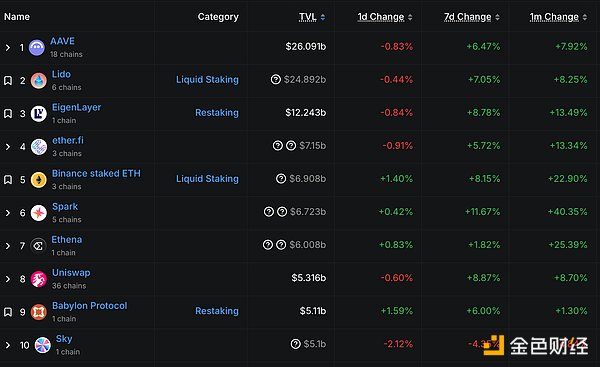Screen dimensions: 600x367
Task: Click the AAVE protocol logo icon
Action: pos(37,47)
